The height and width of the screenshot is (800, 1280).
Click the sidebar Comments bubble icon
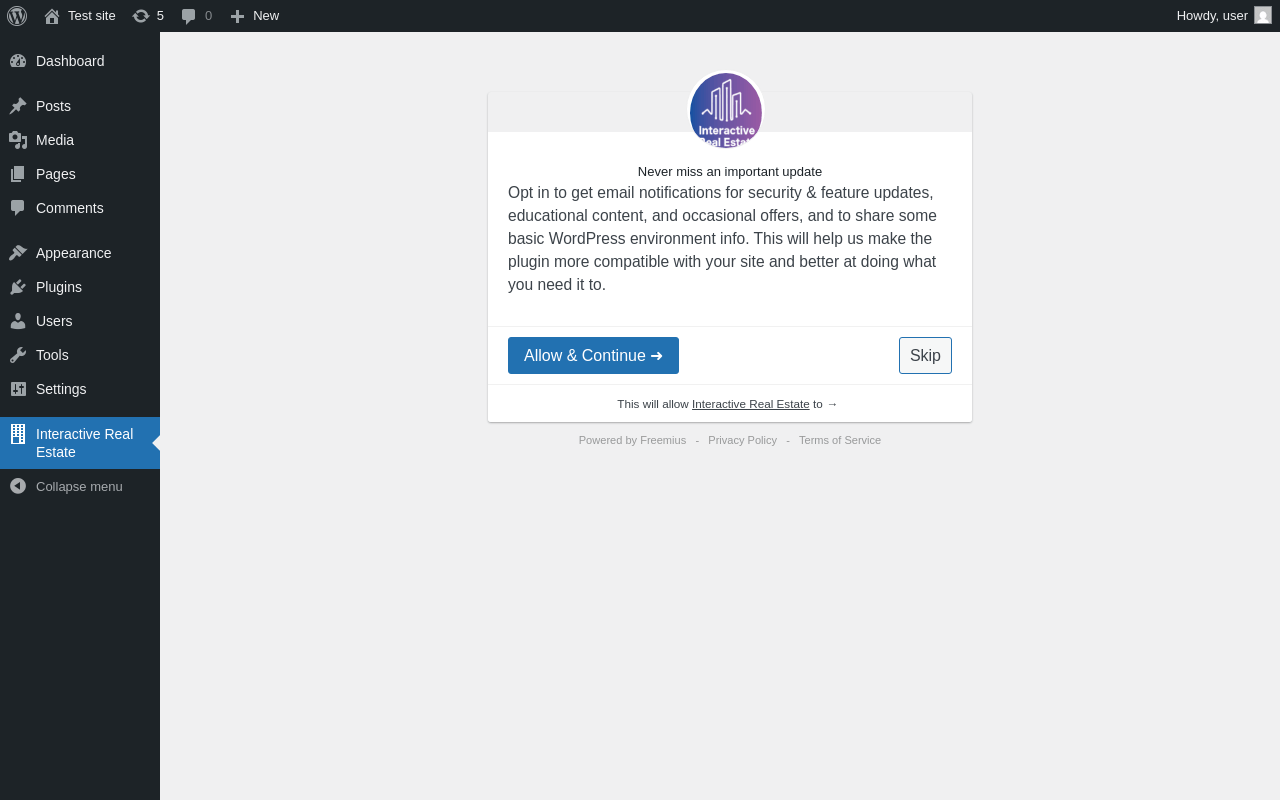18,208
